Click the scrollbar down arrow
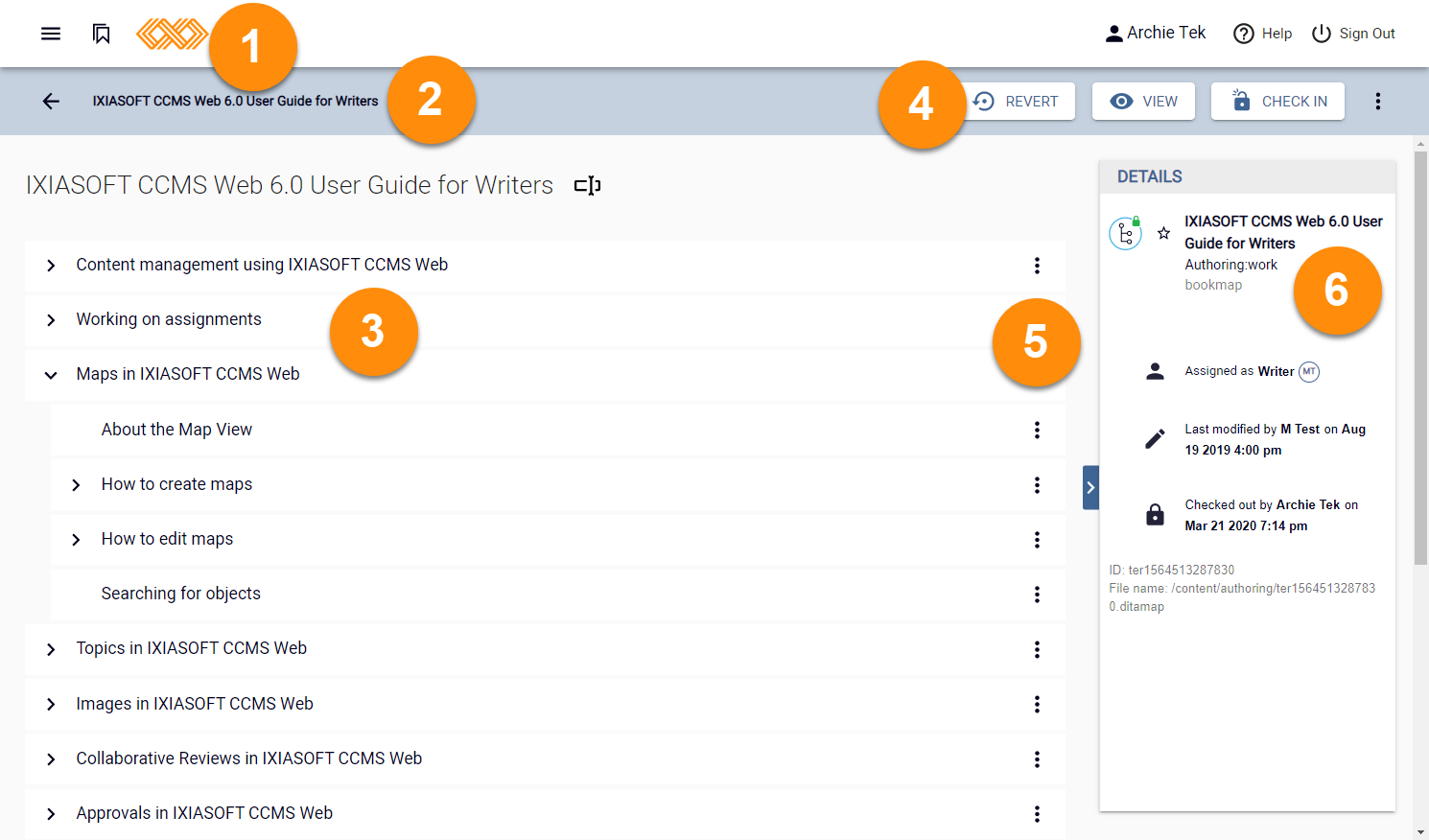The width and height of the screenshot is (1429, 840). click(1420, 832)
